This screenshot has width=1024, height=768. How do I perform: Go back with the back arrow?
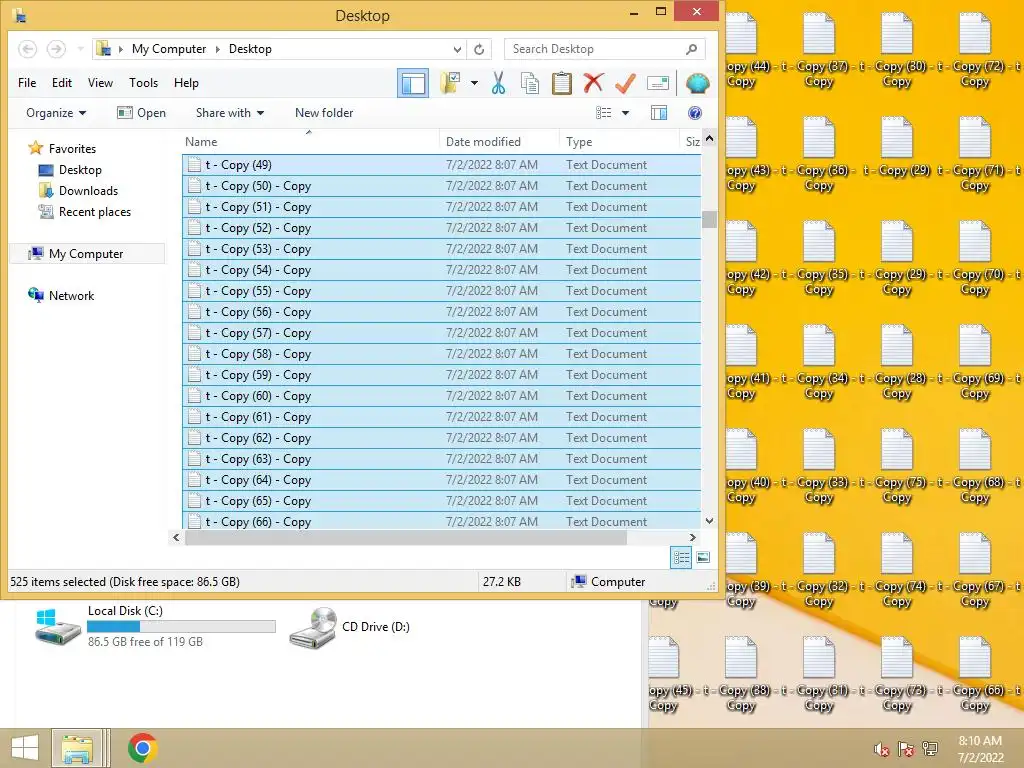pyautogui.click(x=27, y=49)
